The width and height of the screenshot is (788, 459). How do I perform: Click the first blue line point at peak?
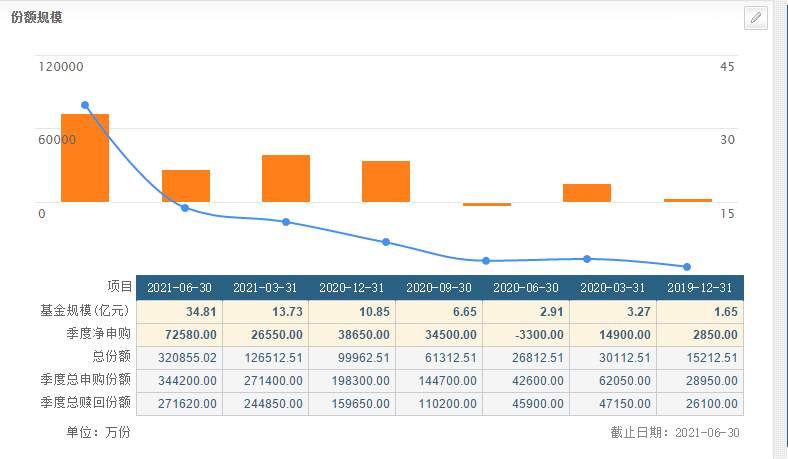[x=85, y=105]
